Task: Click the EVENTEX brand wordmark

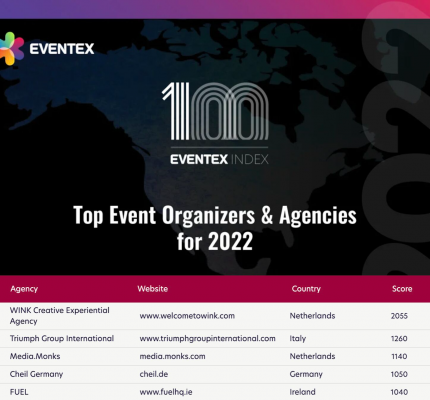Action: pos(62,49)
